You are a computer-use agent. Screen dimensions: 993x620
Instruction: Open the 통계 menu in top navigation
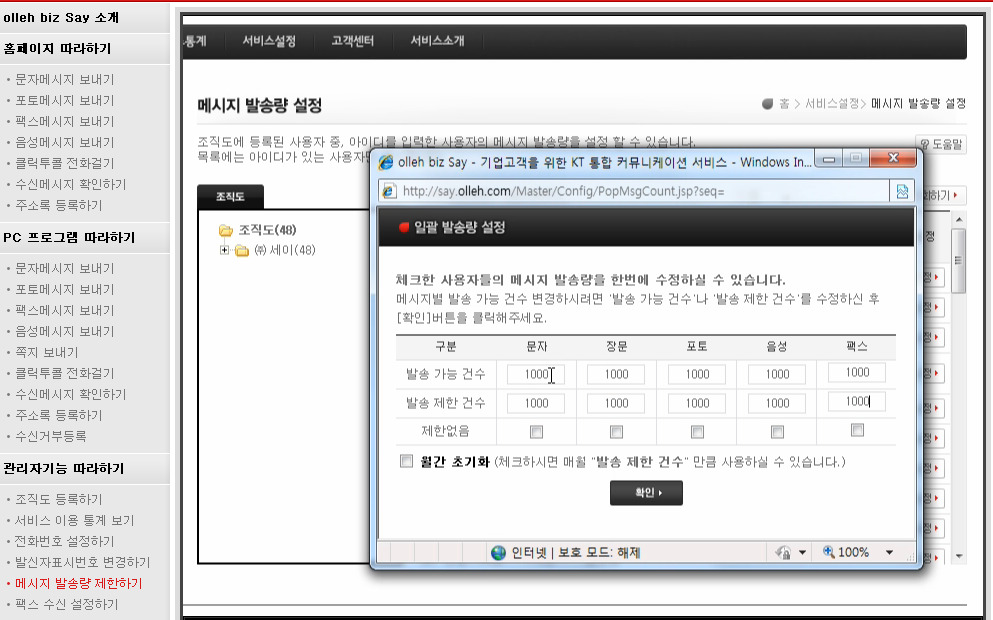pyautogui.click(x=195, y=41)
